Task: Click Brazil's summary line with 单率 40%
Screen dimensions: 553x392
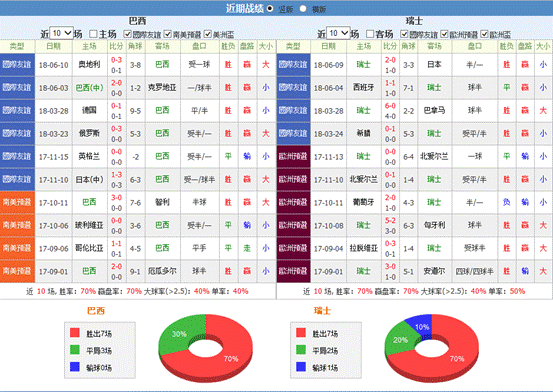Action: pyautogui.click(x=137, y=291)
